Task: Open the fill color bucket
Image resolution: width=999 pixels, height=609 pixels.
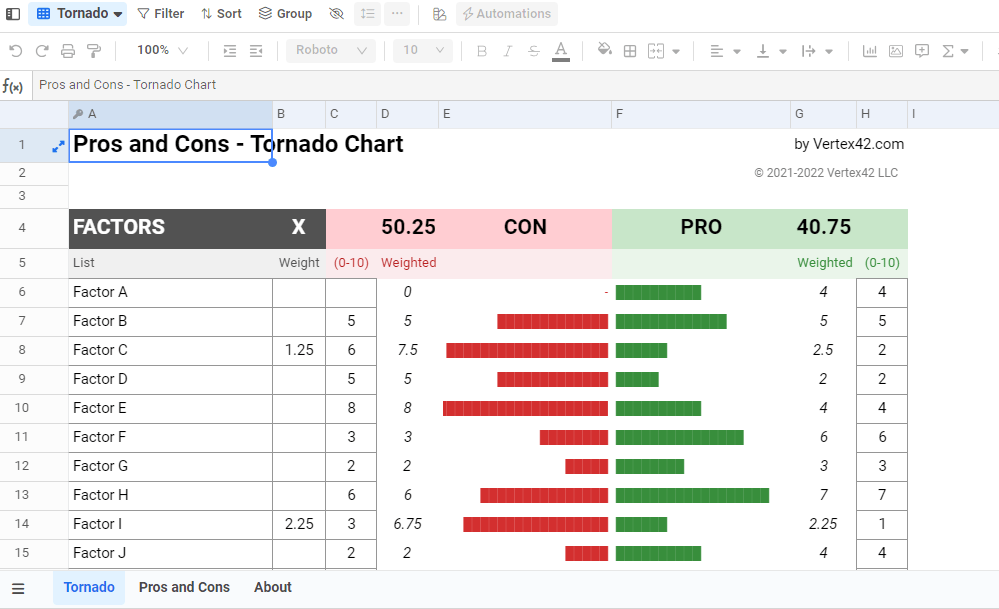Action: point(604,50)
